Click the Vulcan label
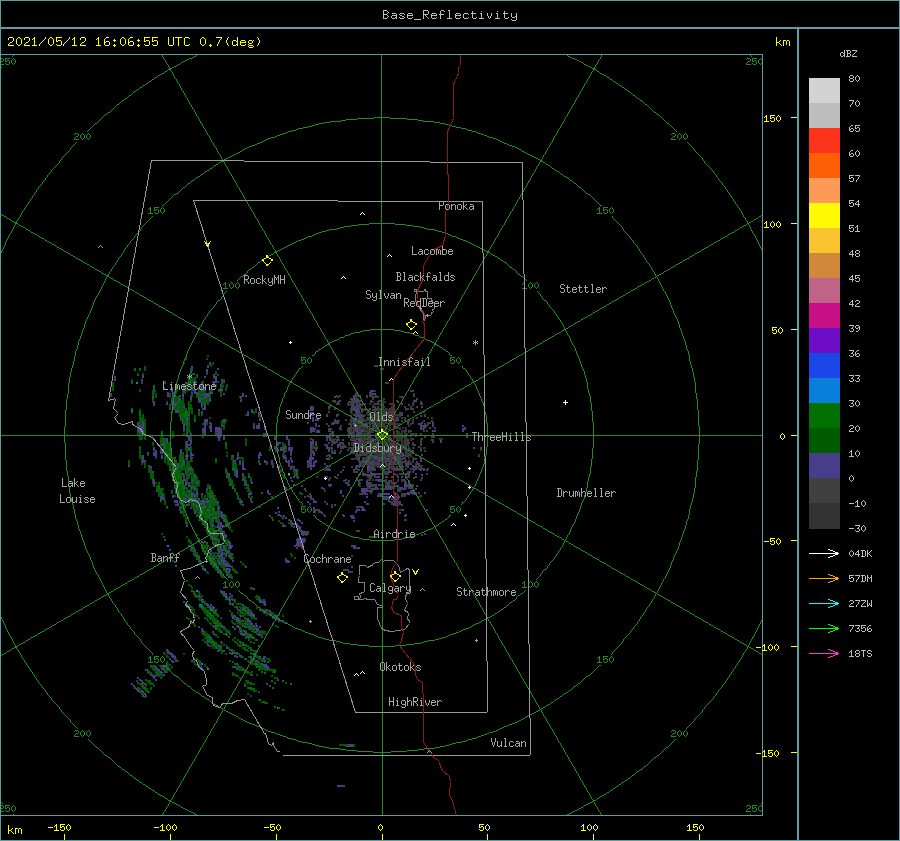900x841 pixels. pyautogui.click(x=508, y=743)
